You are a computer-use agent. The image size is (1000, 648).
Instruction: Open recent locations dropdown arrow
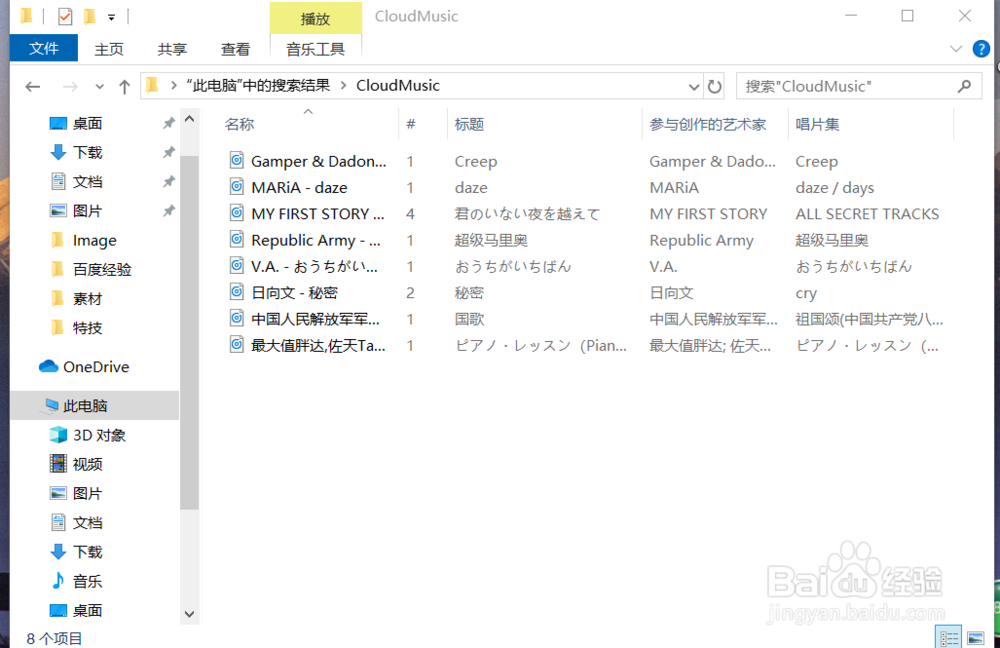(99, 86)
